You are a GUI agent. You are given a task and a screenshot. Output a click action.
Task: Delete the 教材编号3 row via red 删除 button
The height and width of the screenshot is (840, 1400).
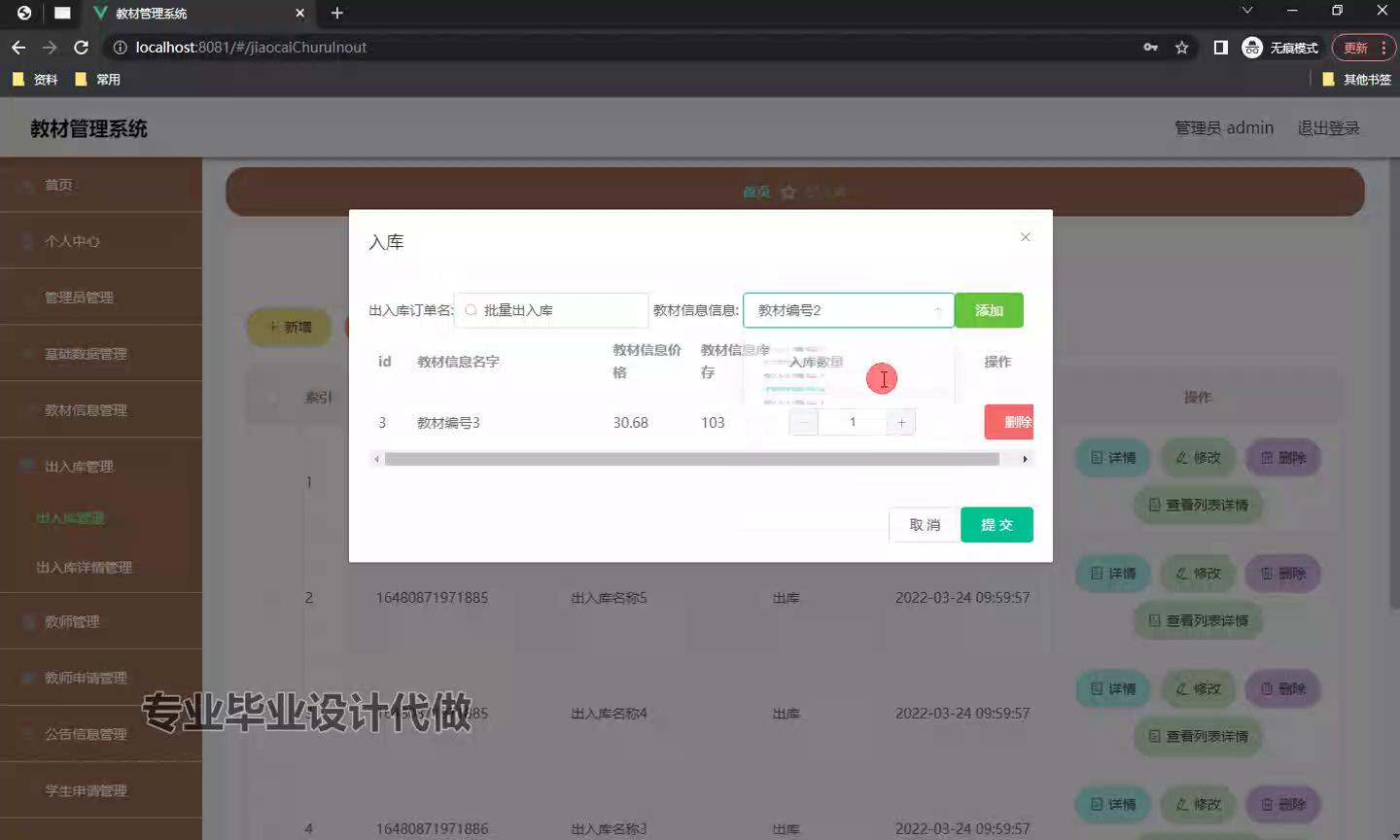click(1010, 422)
